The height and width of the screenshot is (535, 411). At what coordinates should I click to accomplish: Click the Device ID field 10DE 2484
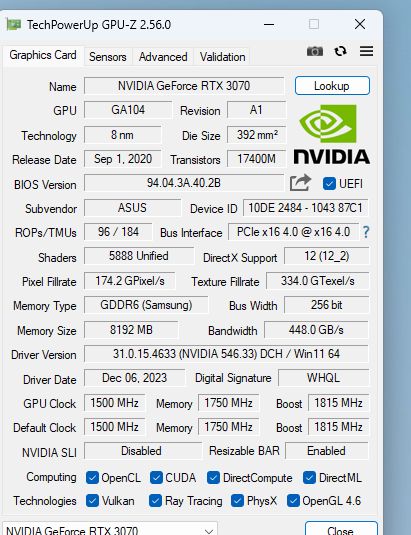pos(306,208)
